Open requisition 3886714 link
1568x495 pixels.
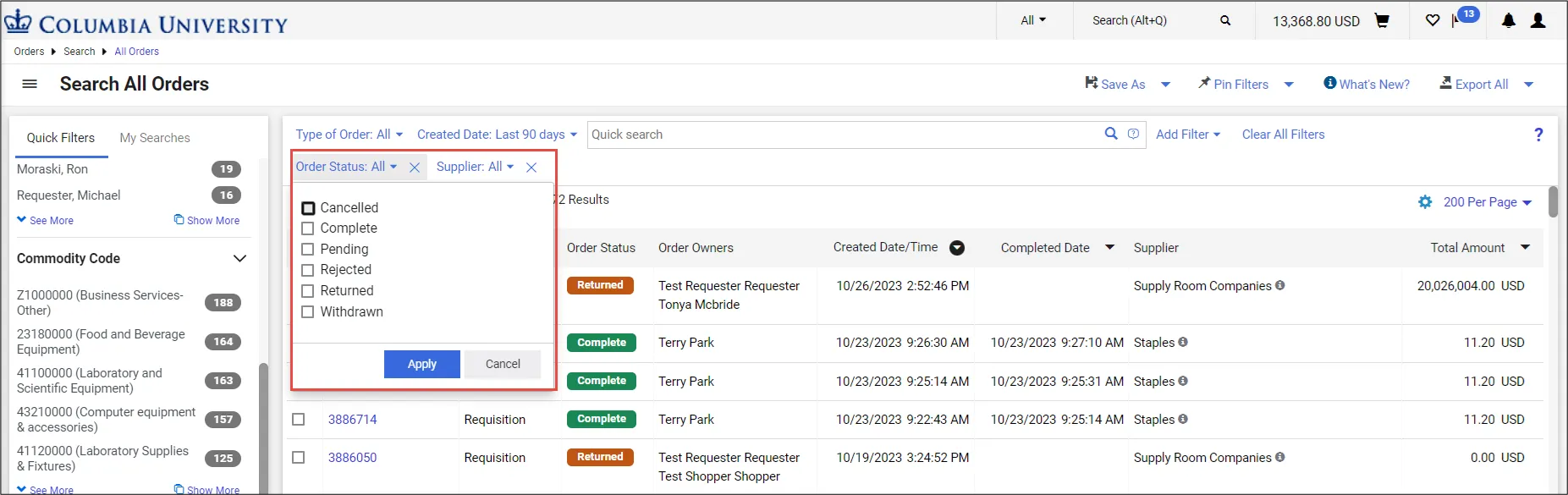(x=353, y=420)
